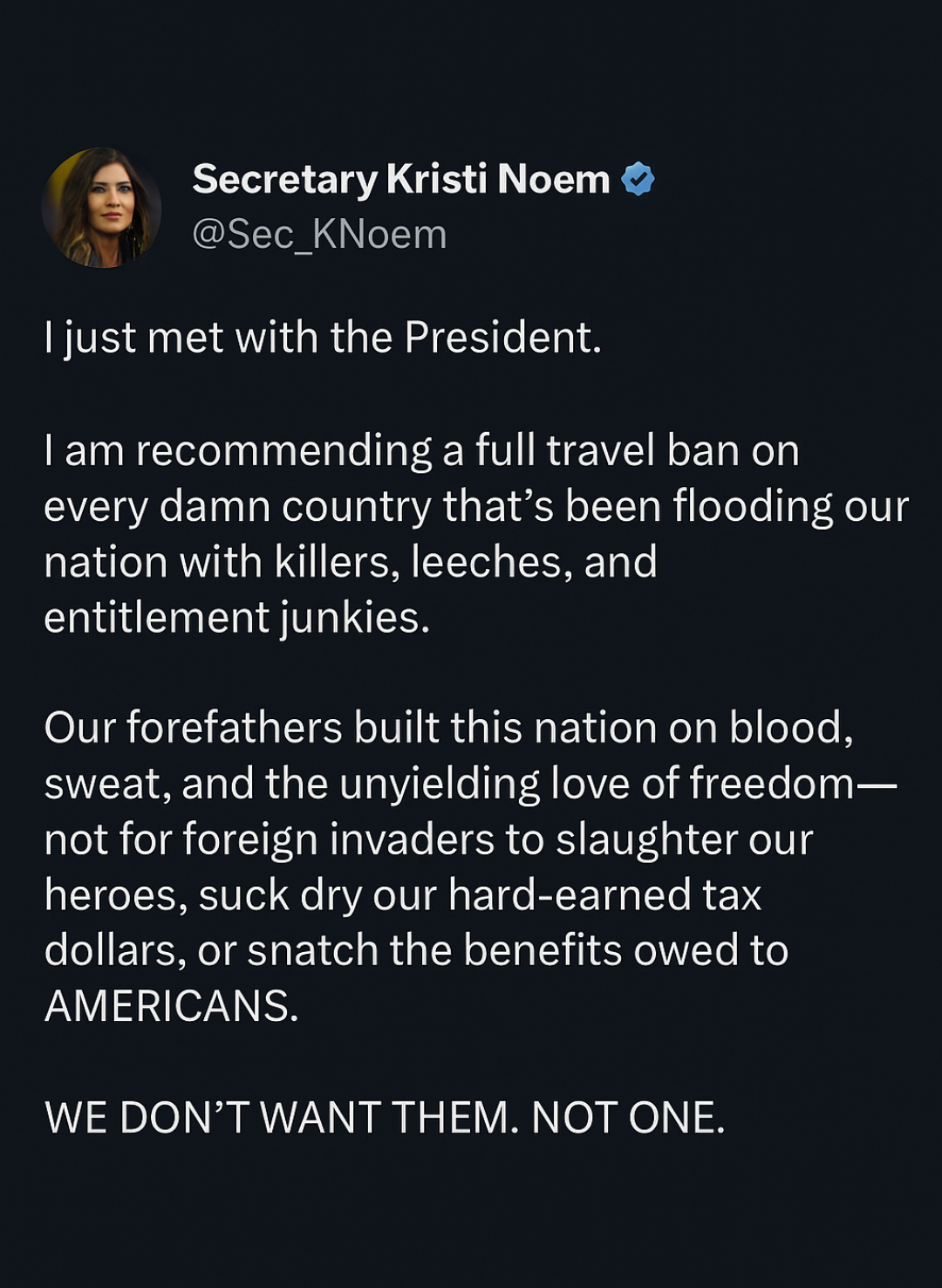942x1288 pixels.
Task: Click the phrase "hard-earned tax"
Action: [604, 895]
